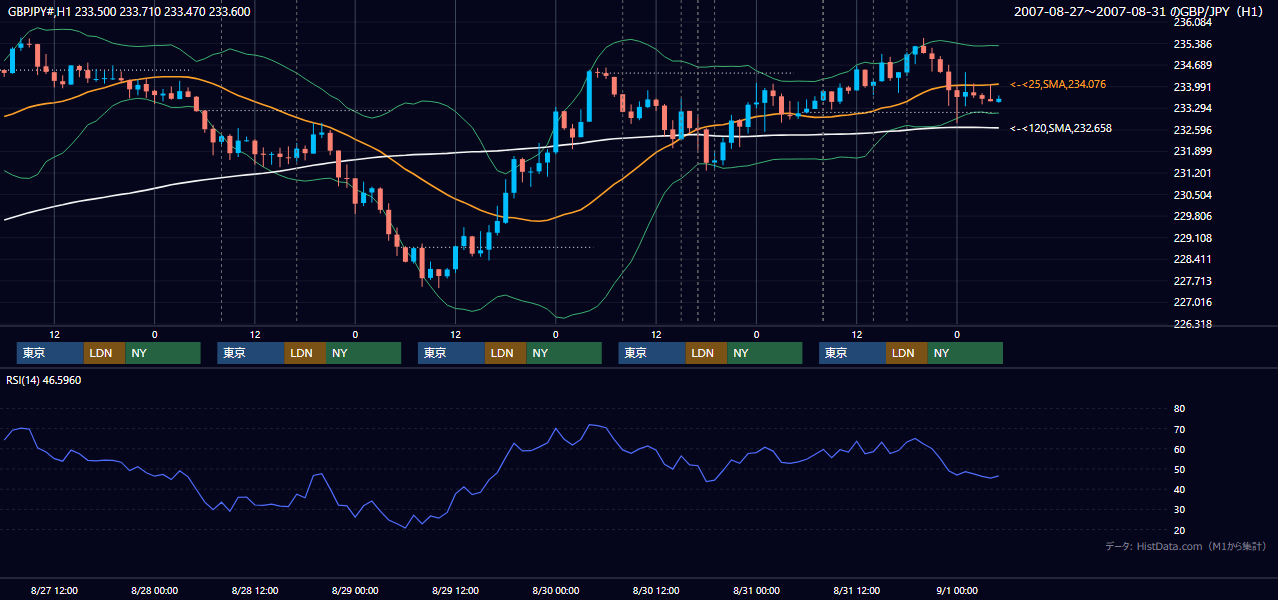
Task: Click price axis label 229.108
Action: coord(1192,238)
